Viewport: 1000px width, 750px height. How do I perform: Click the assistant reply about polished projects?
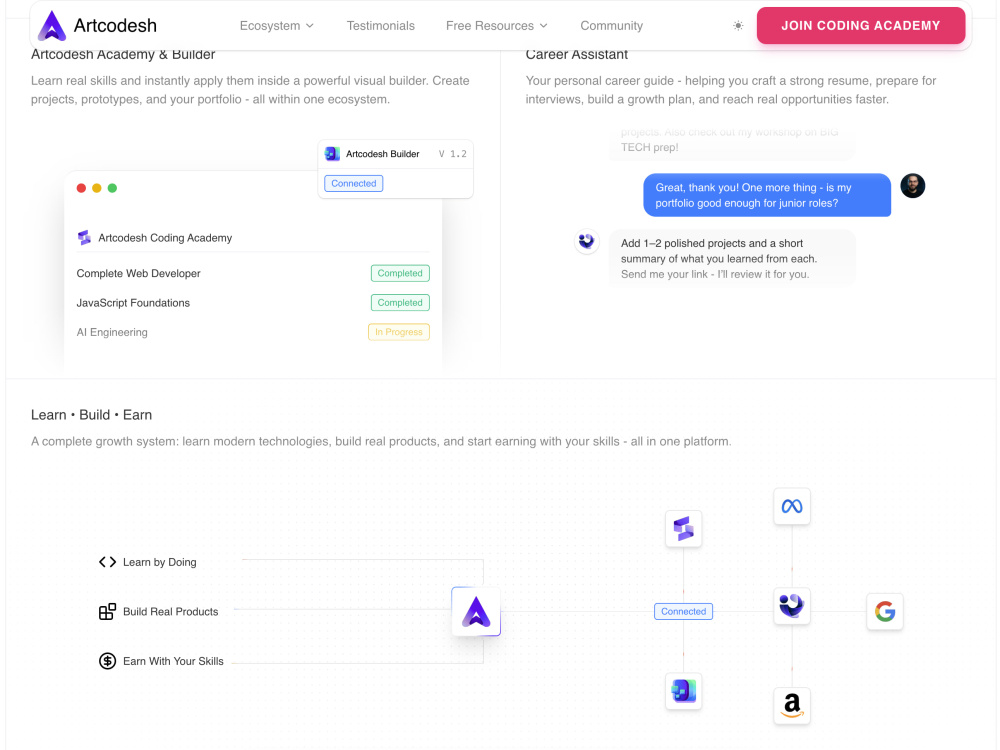click(732, 258)
